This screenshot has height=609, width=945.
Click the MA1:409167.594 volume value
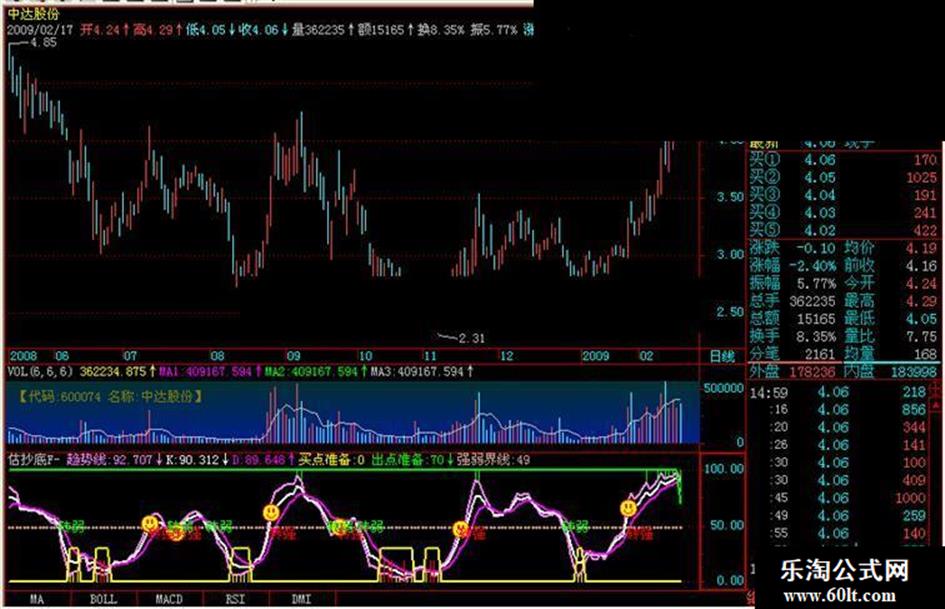[206, 371]
